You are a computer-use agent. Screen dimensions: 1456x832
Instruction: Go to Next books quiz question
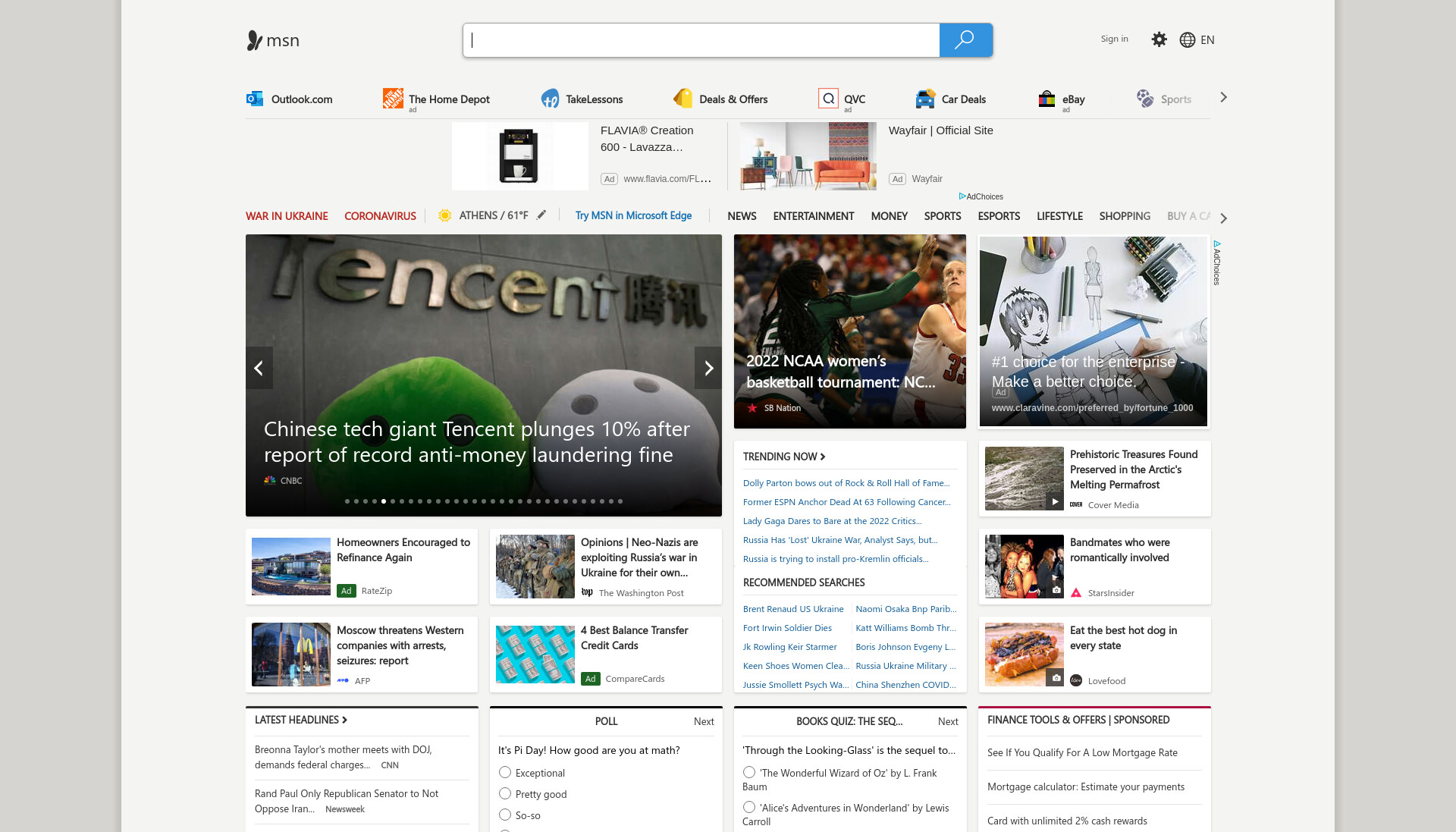pos(948,721)
